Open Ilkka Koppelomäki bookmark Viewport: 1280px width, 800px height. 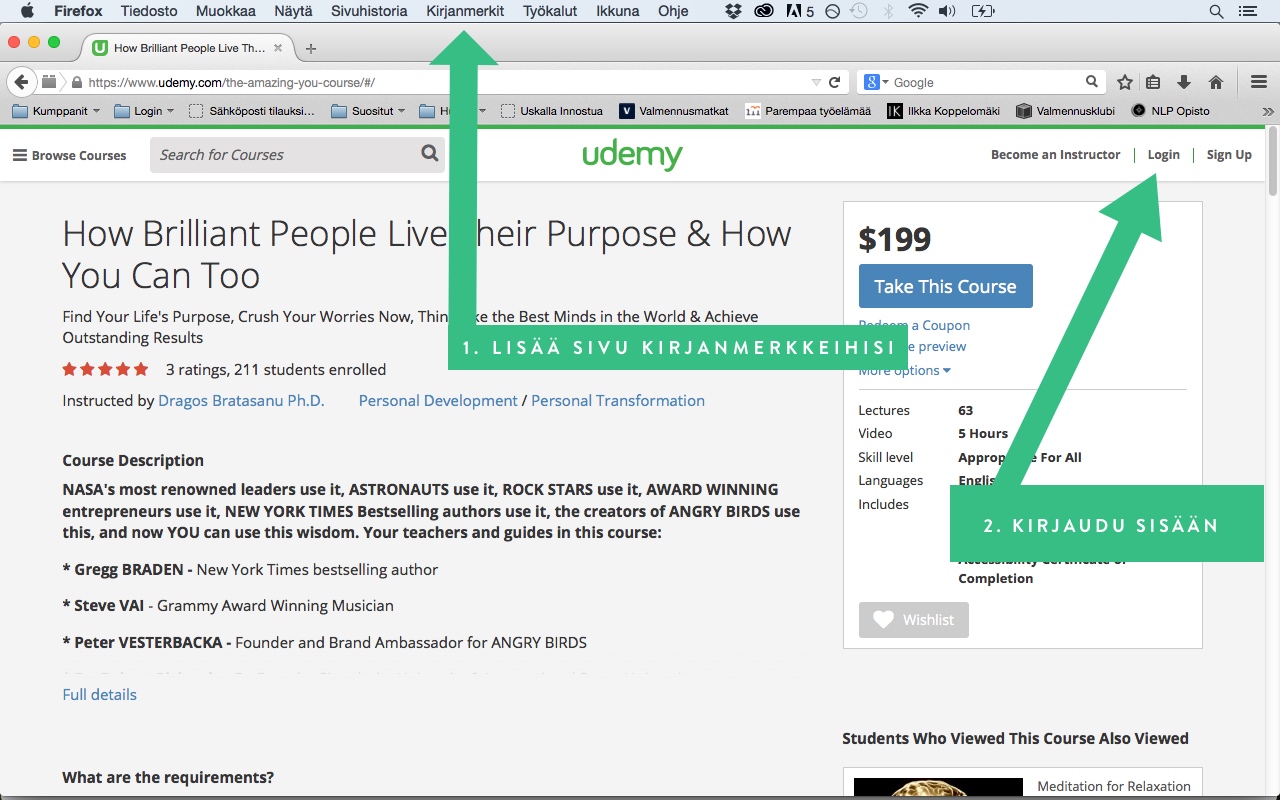coord(943,111)
